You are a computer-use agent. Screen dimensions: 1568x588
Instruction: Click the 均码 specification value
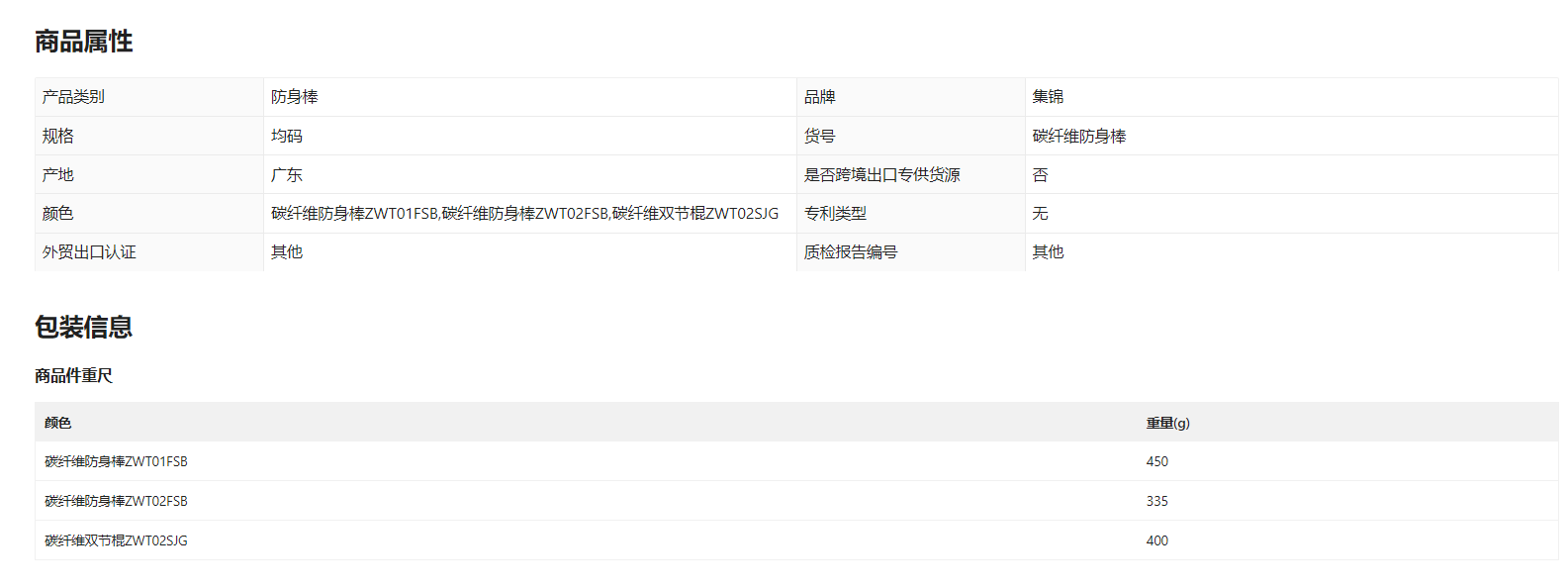[x=287, y=137]
